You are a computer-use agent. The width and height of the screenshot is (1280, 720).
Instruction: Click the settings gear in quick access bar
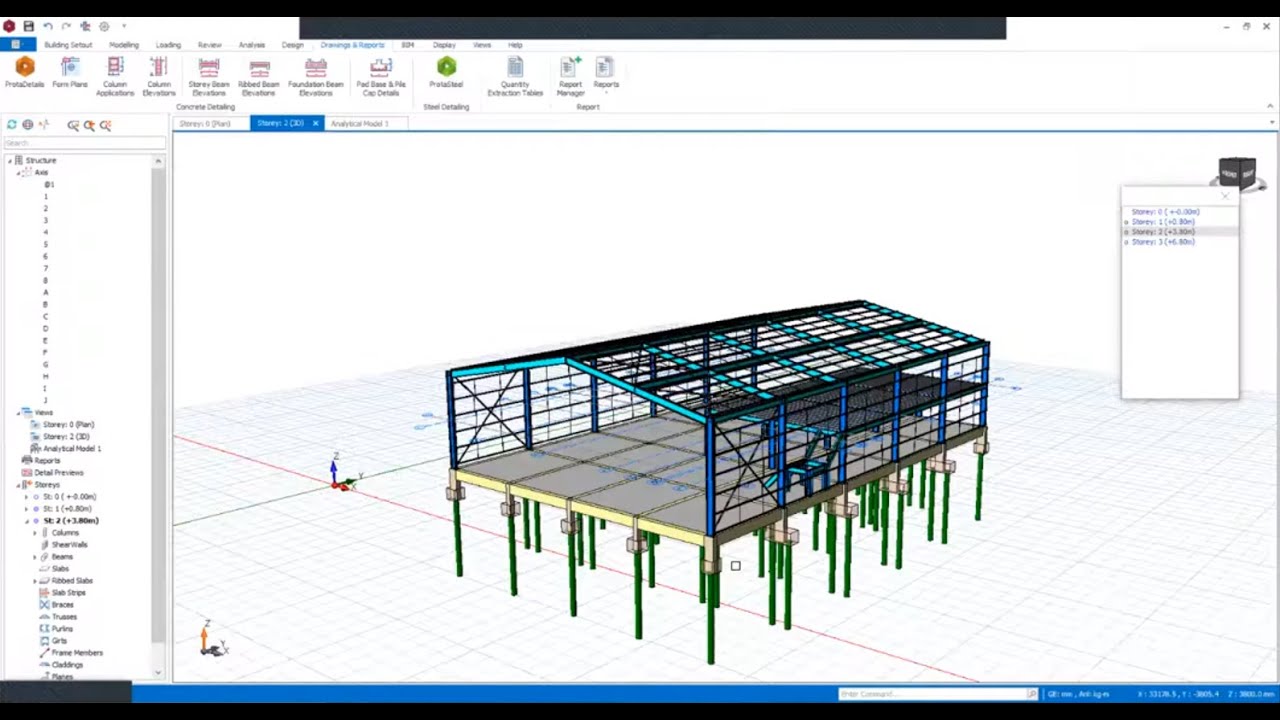coord(104,26)
